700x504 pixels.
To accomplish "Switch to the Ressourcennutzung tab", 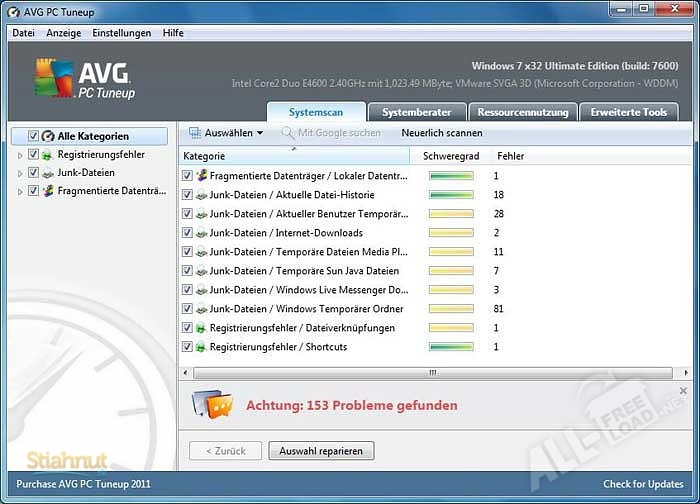I will (523, 112).
